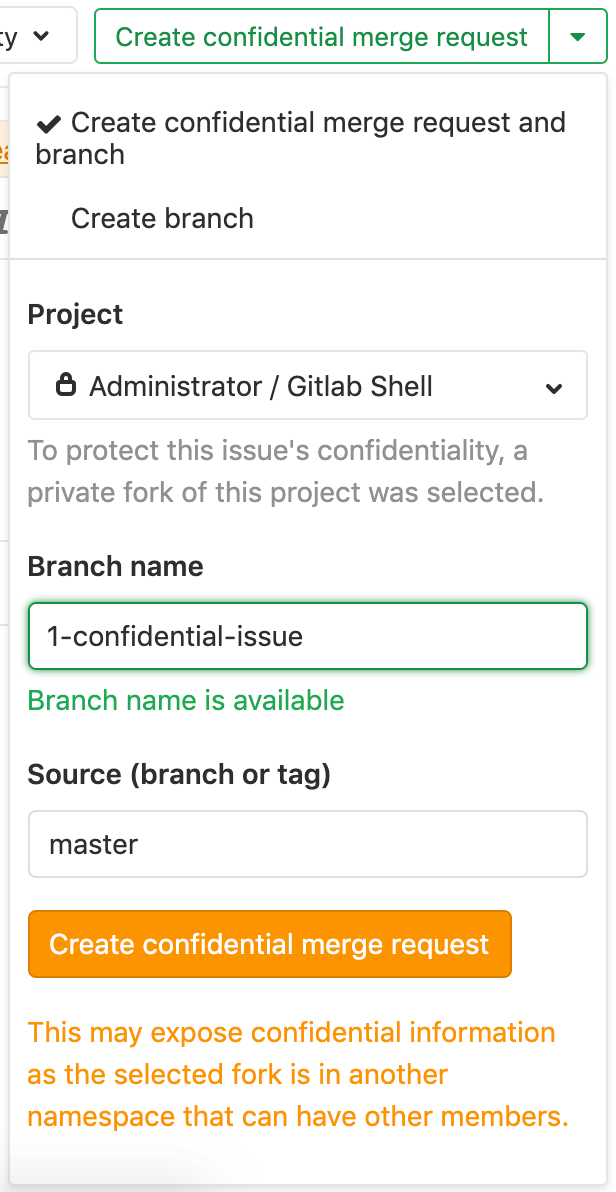Click inside the Branch name field

308,637
